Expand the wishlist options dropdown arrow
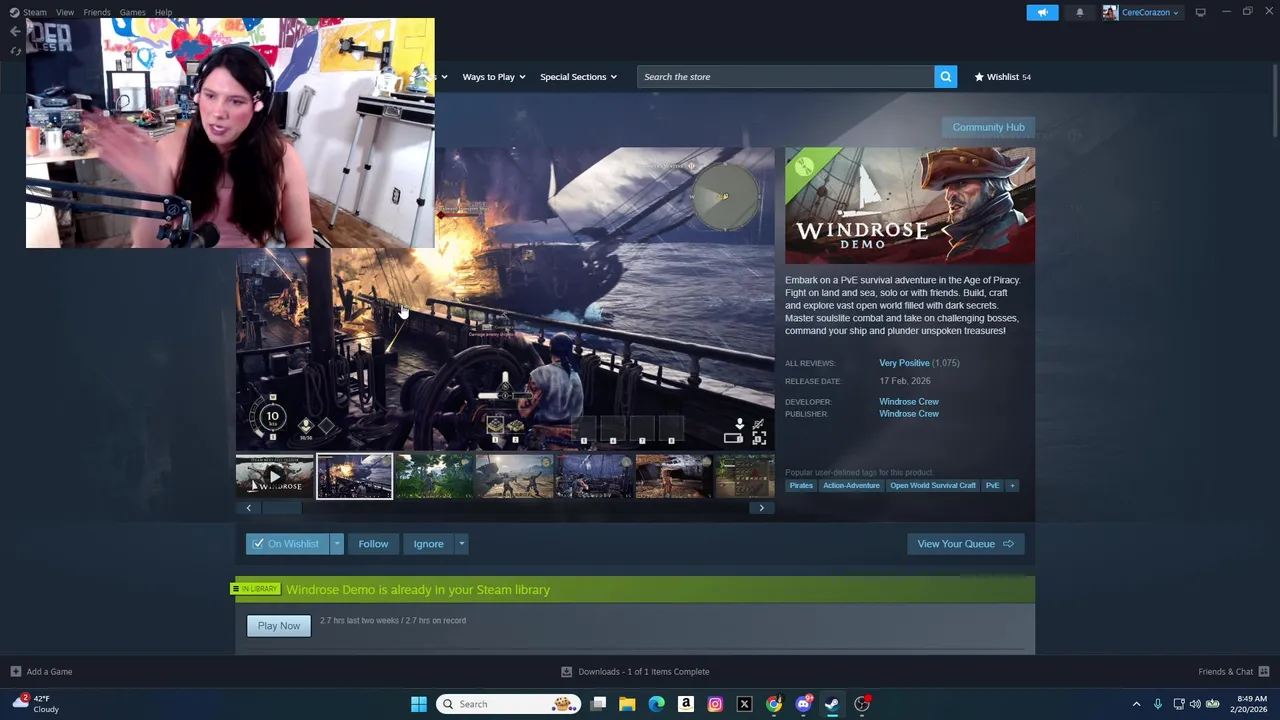1280x720 pixels. (337, 544)
